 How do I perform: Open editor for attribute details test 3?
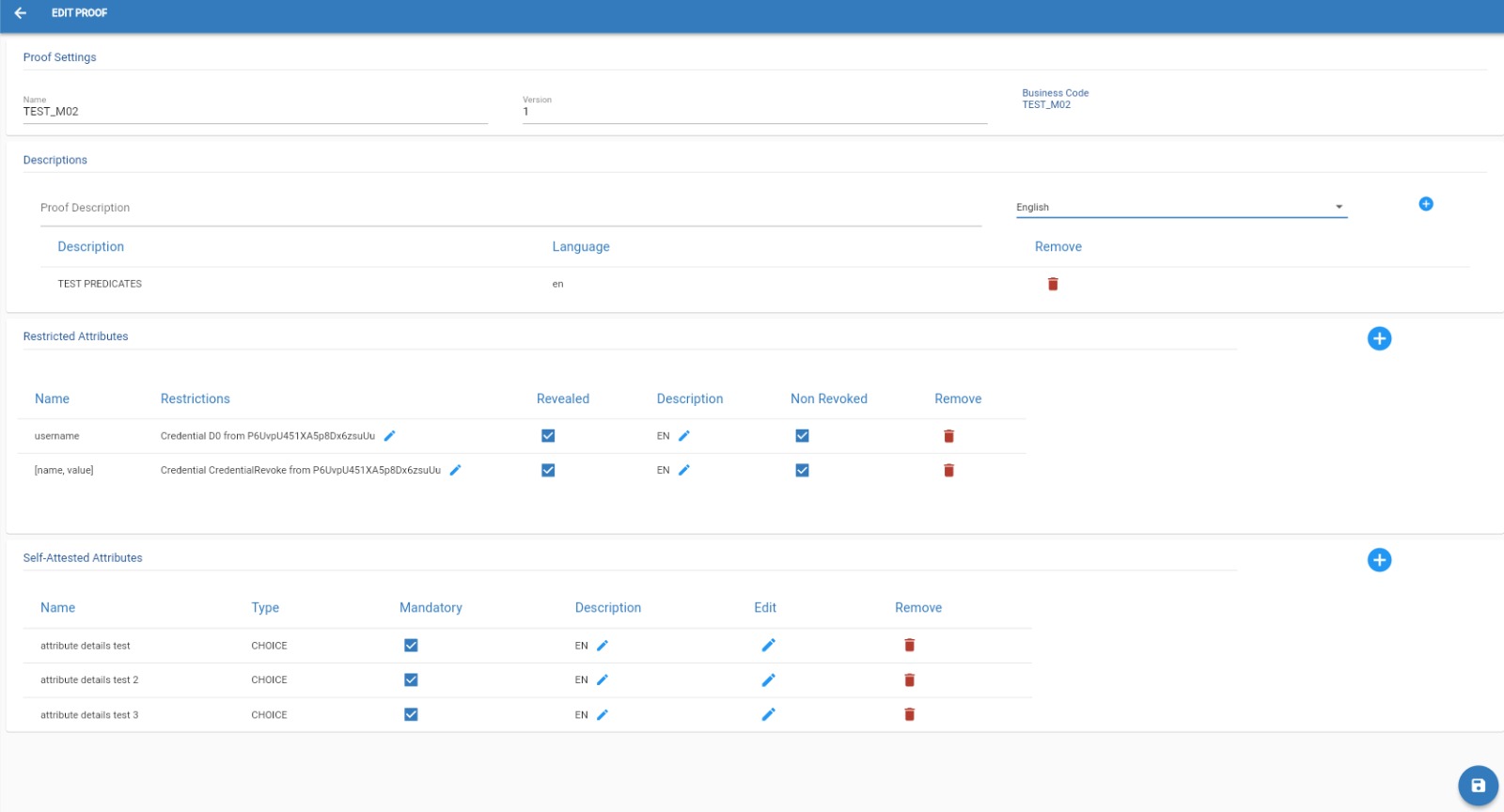pos(768,714)
